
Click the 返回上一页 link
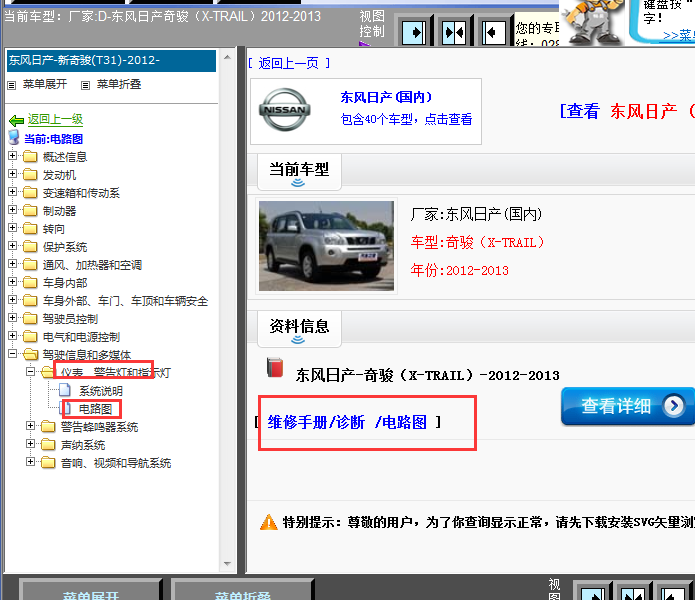[289, 63]
